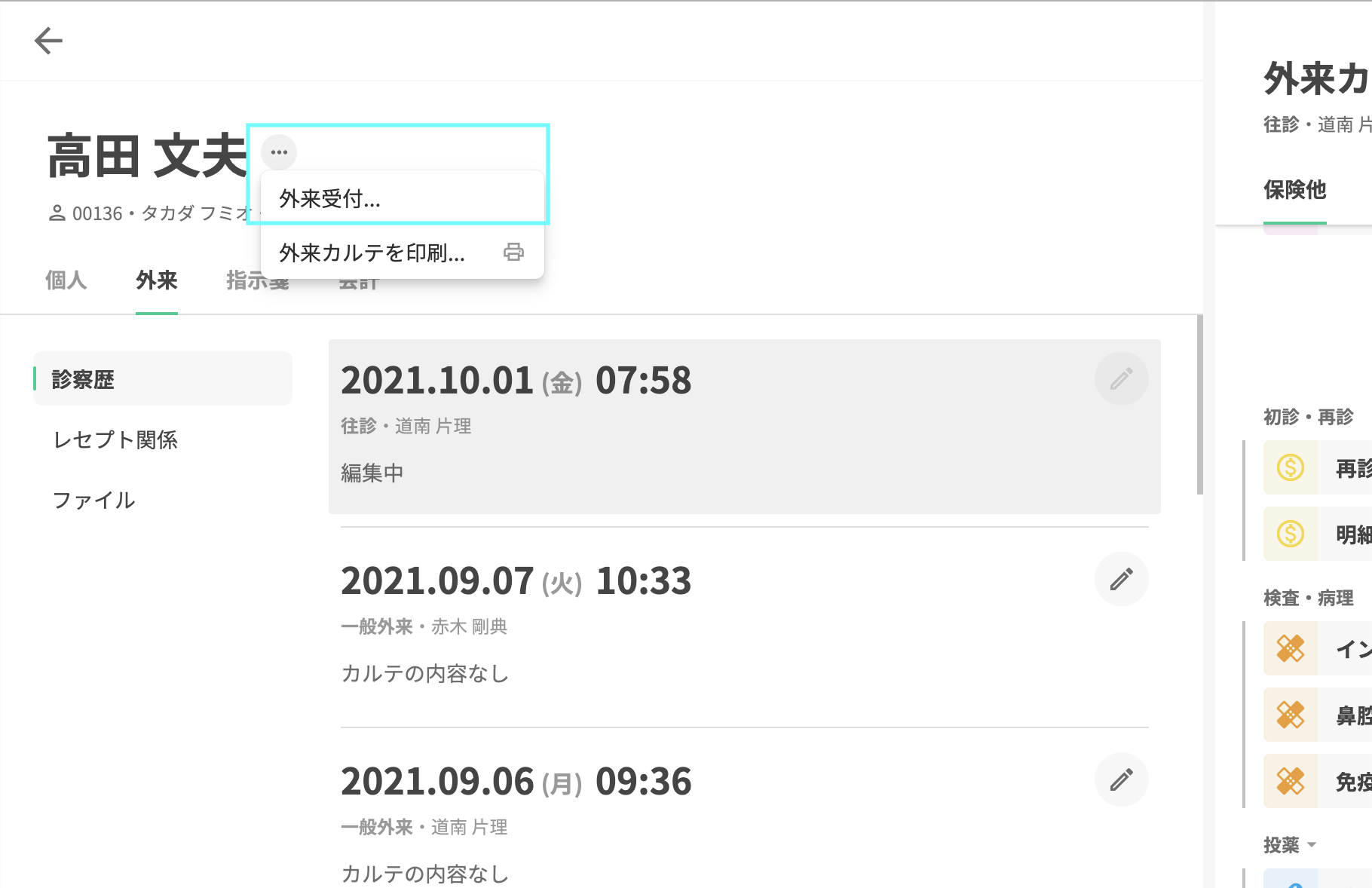Open レセプト関係 in the sidebar

(x=115, y=440)
